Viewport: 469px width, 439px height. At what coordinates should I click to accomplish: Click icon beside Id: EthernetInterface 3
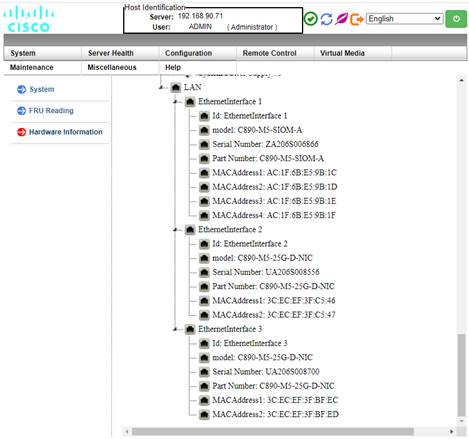pyautogui.click(x=204, y=343)
